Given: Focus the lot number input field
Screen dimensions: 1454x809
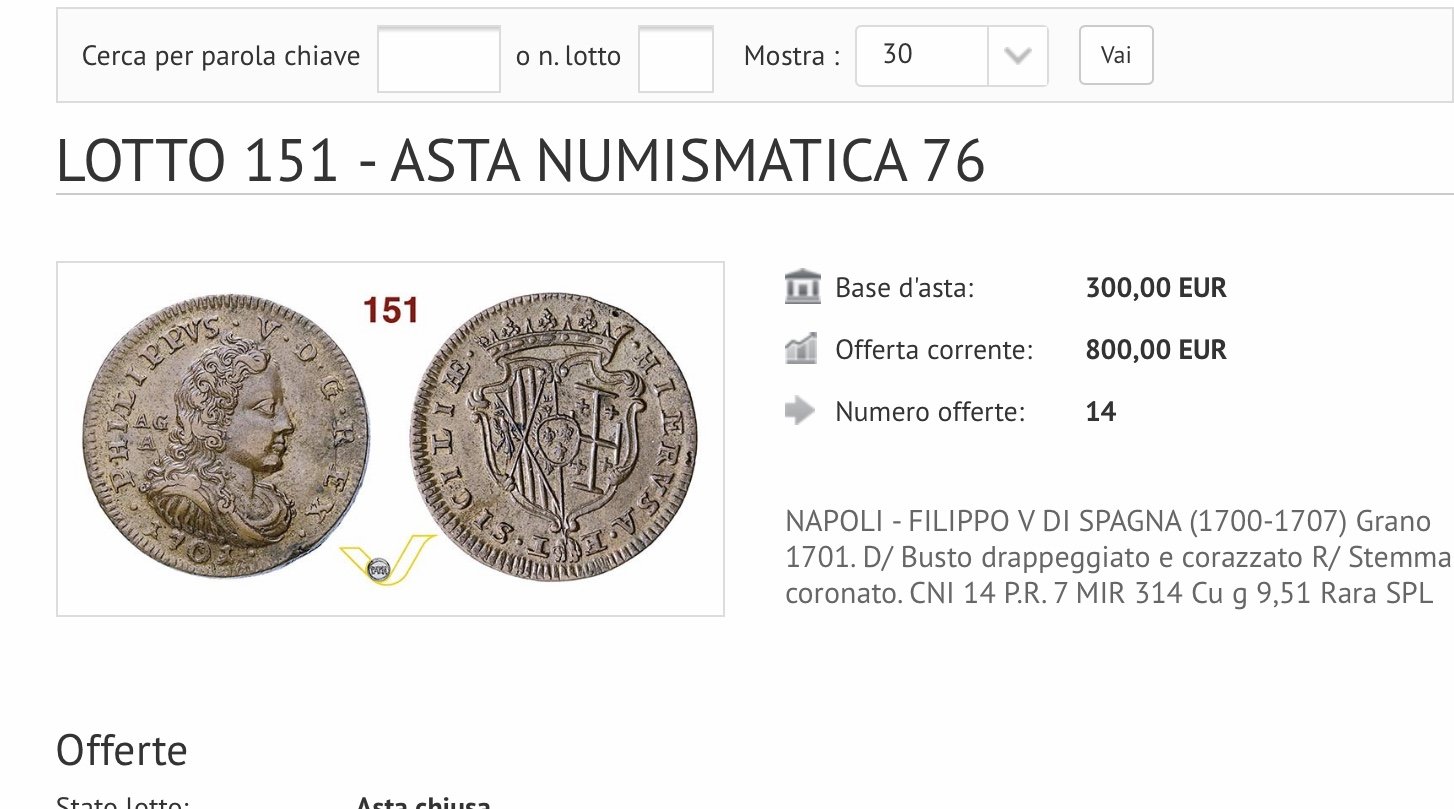Looking at the screenshot, I should coord(676,59).
